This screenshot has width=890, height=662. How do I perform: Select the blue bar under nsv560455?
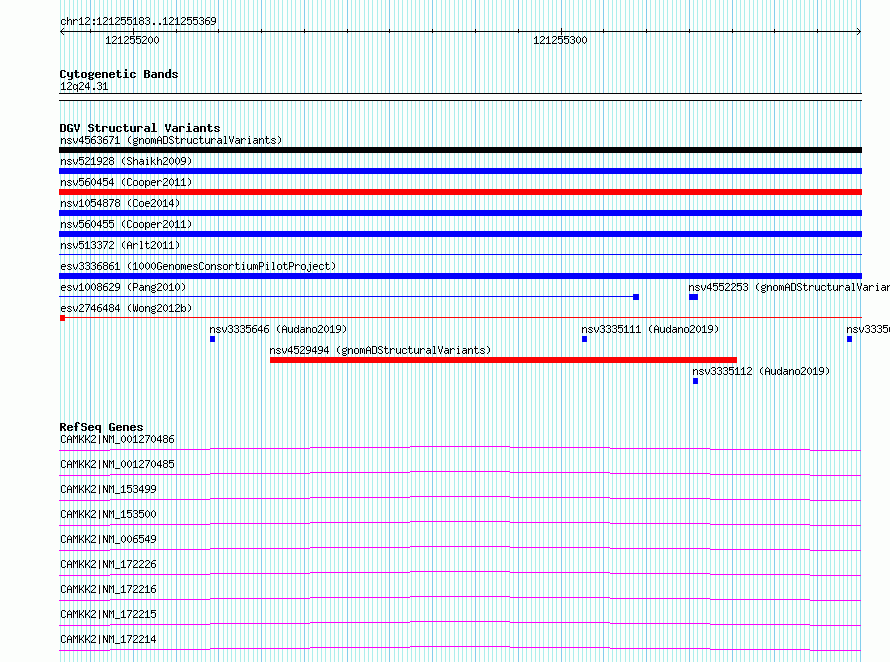pos(460,234)
